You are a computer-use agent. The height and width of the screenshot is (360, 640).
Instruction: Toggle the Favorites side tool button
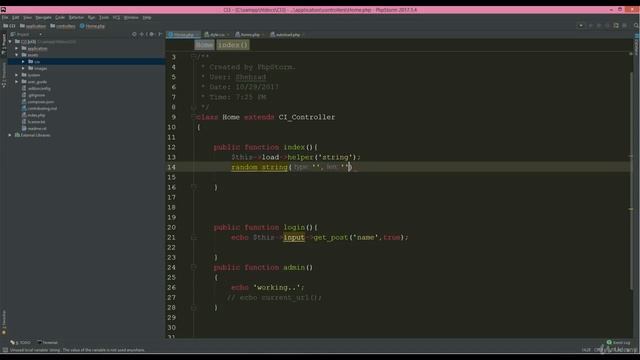pos(4,322)
